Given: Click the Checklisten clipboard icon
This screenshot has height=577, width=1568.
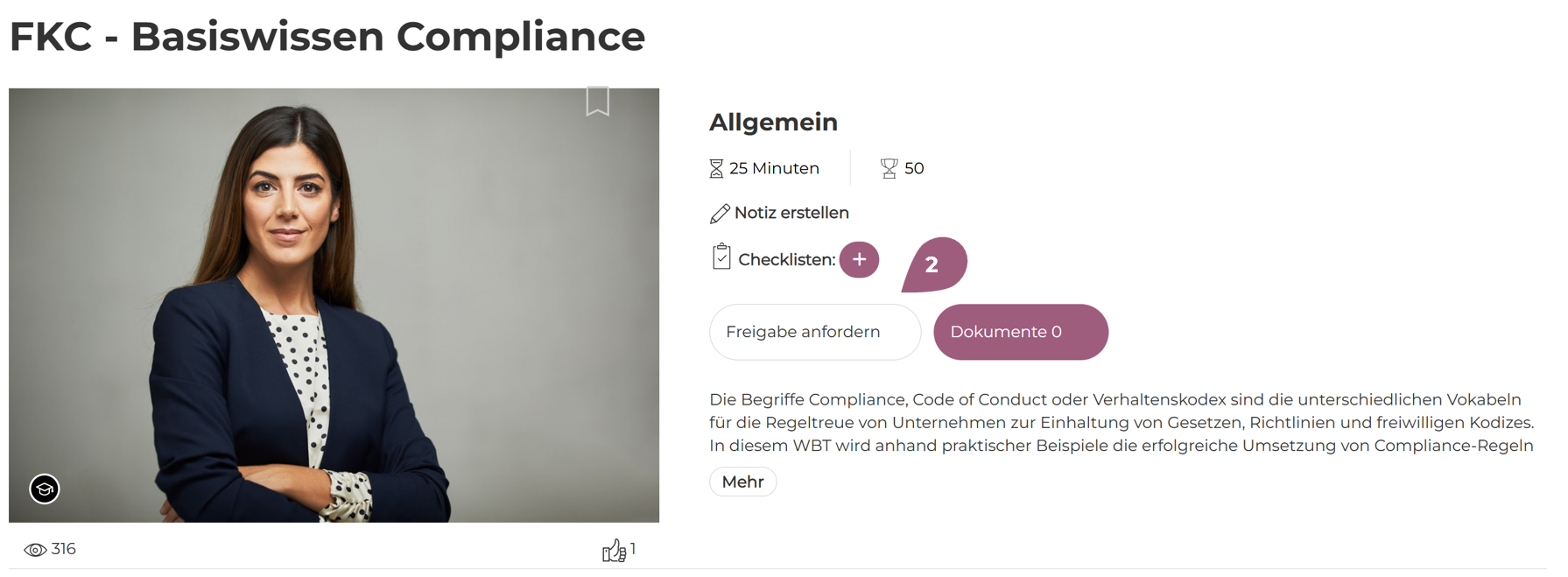Looking at the screenshot, I should pos(721,257).
